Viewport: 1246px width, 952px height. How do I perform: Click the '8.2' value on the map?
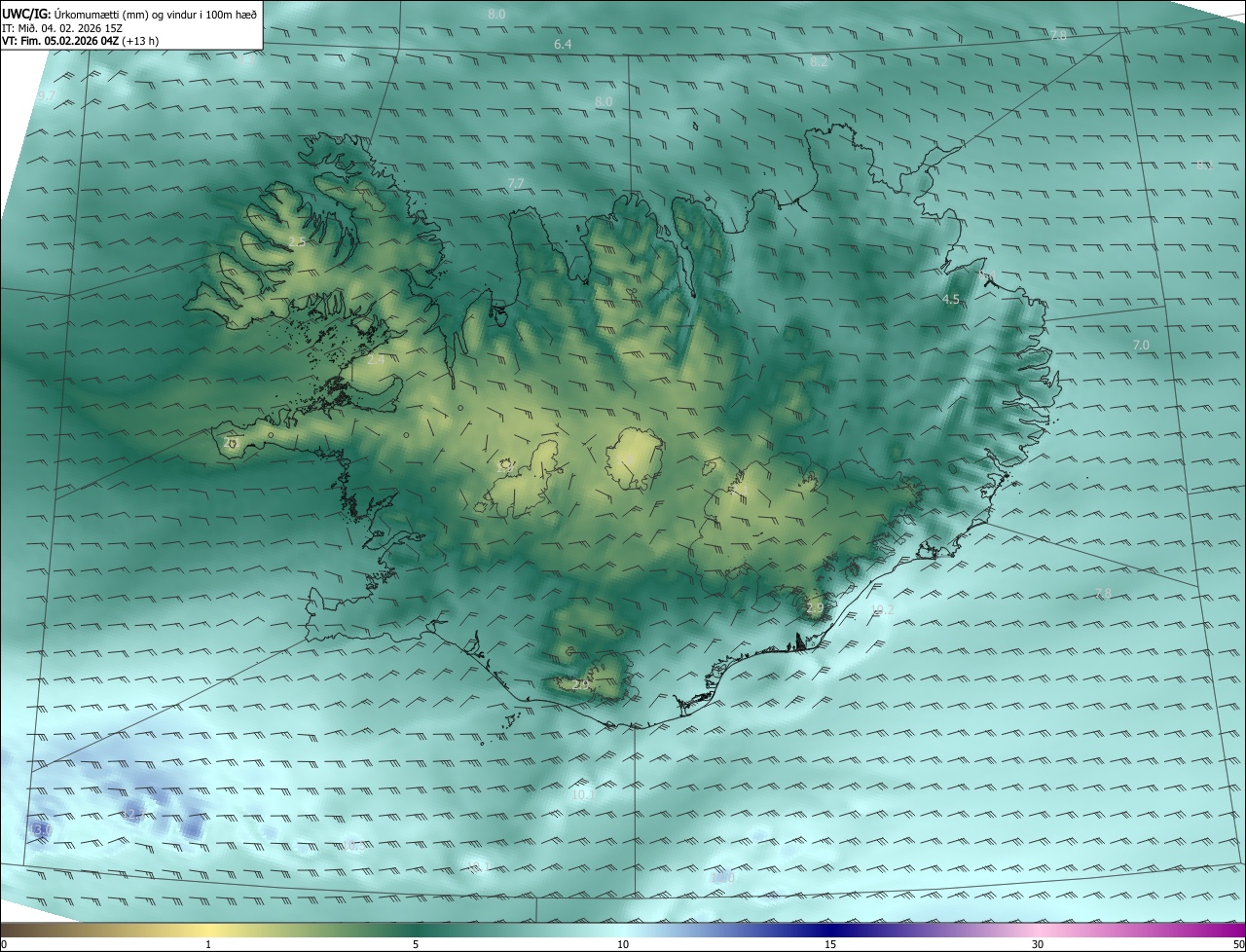(819, 61)
